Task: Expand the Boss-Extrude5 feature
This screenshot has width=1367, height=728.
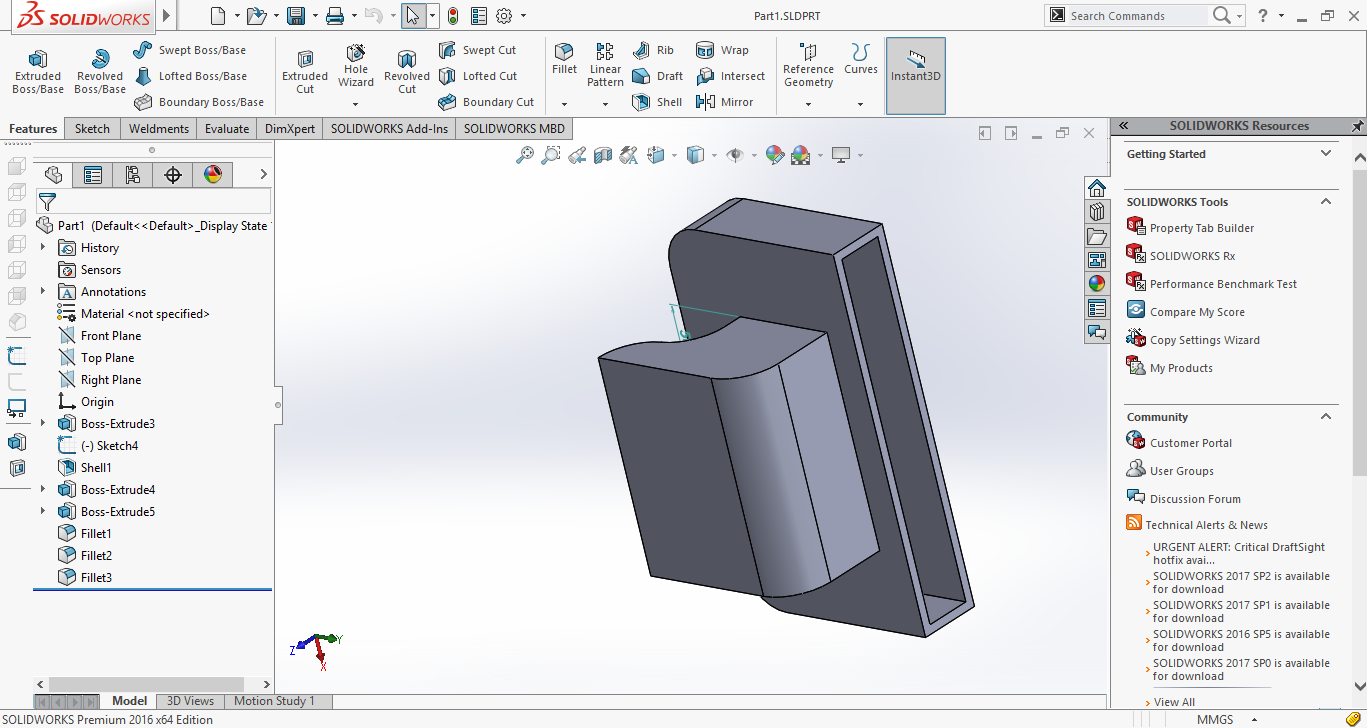Action: click(x=43, y=512)
